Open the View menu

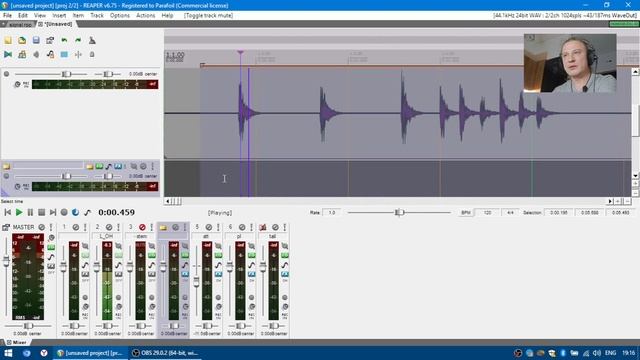[40, 16]
